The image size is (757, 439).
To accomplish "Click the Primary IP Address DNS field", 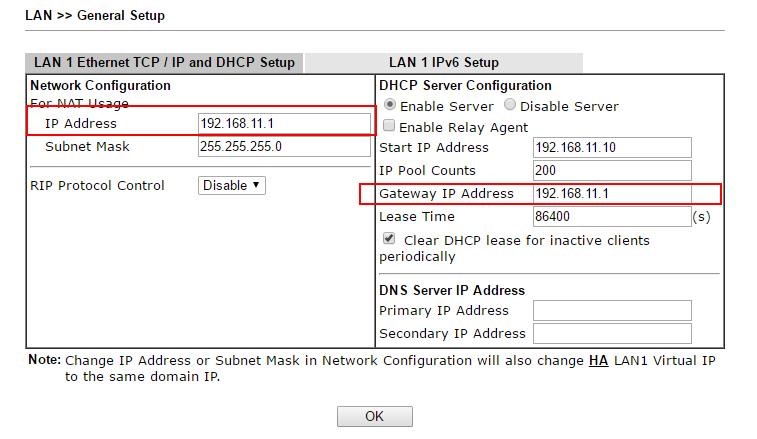I will pyautogui.click(x=611, y=310).
